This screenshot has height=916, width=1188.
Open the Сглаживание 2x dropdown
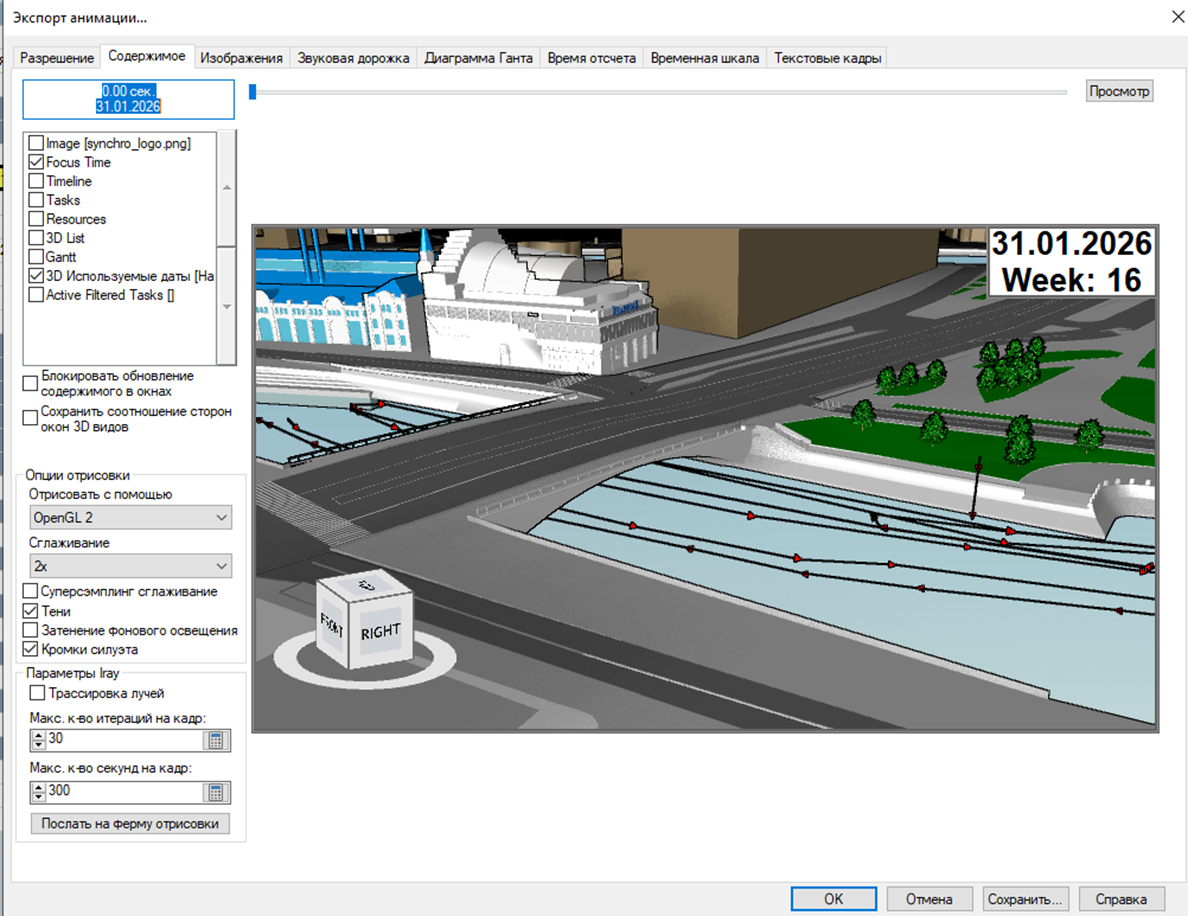pos(131,566)
